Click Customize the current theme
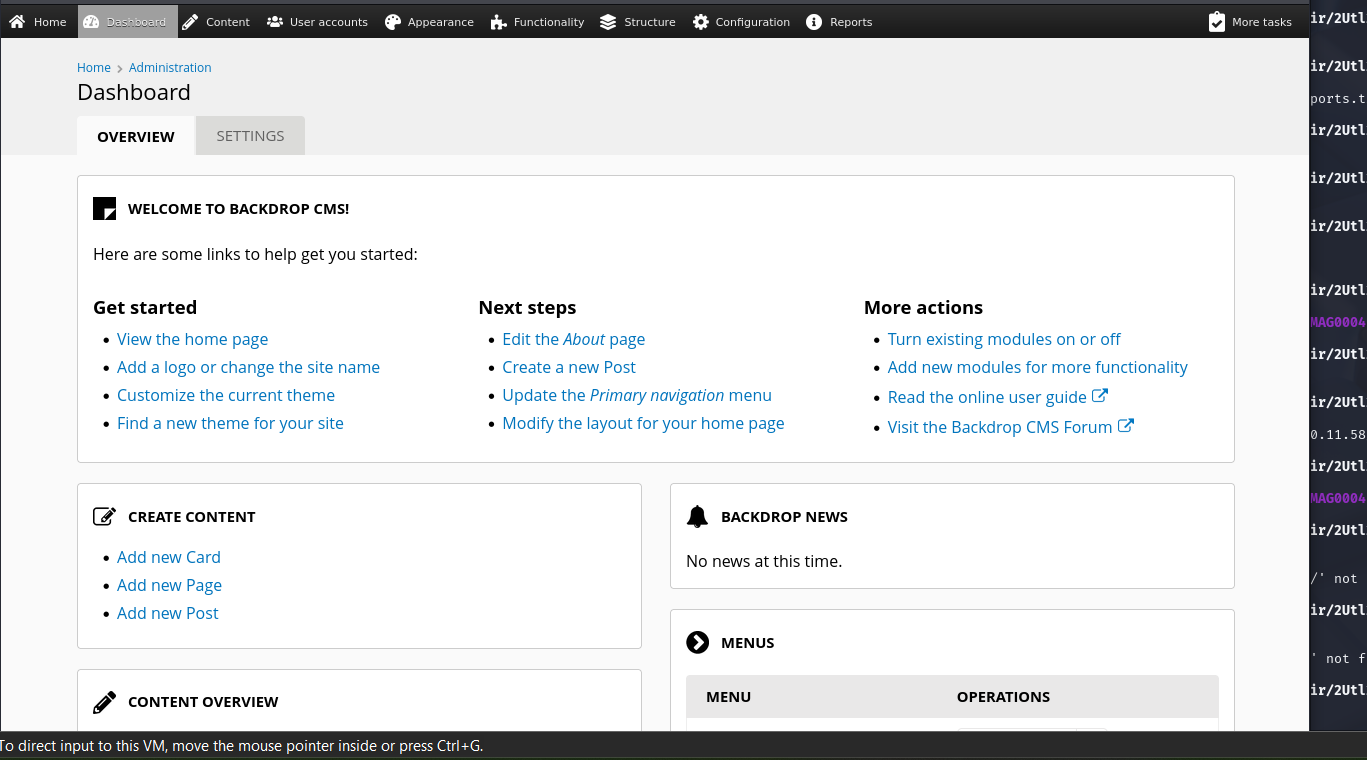 click(x=226, y=395)
